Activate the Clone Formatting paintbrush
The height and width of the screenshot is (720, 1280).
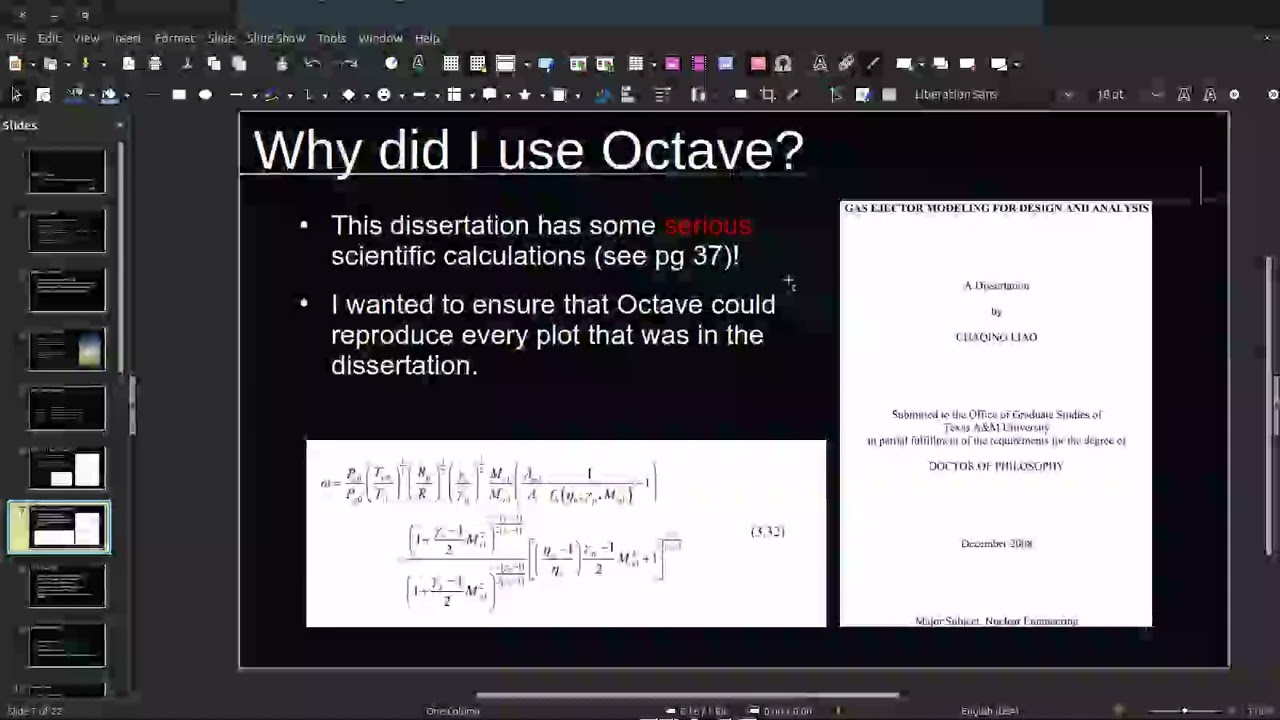[282, 64]
